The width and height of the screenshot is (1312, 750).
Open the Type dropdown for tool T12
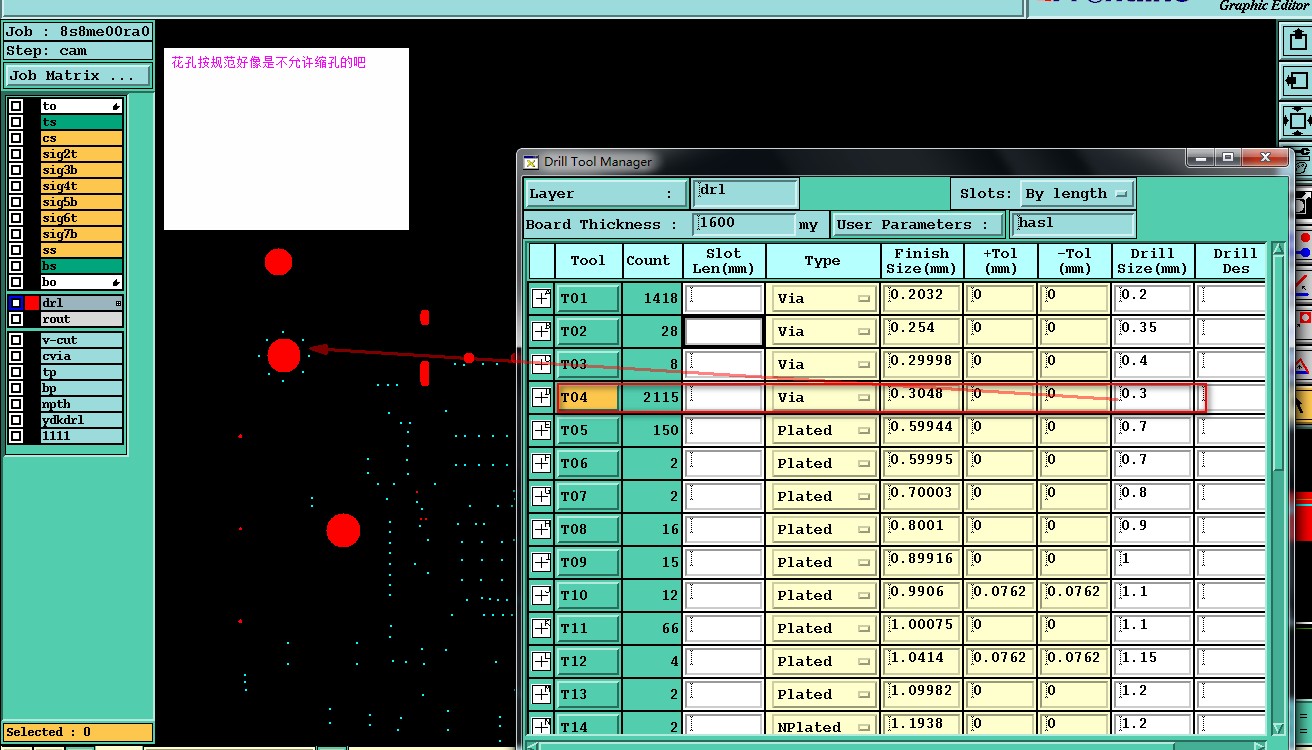[822, 661]
